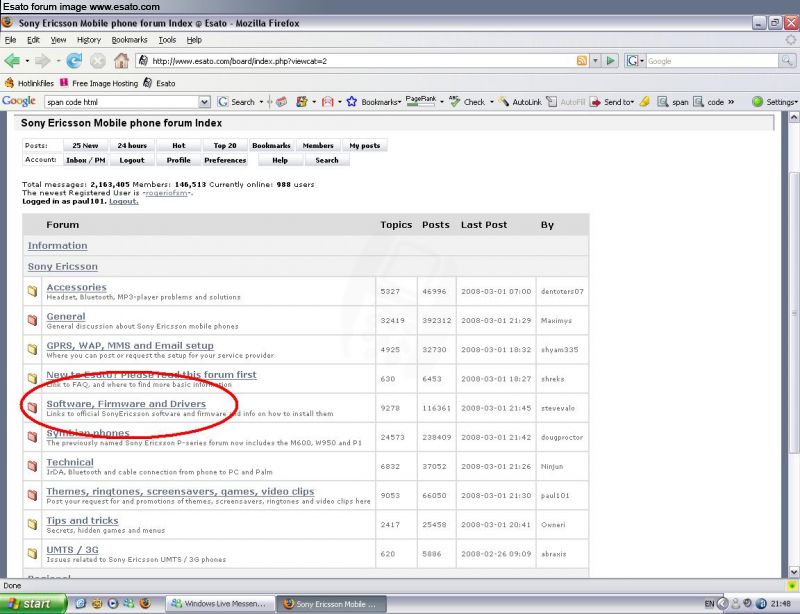The height and width of the screenshot is (614, 800).
Task: Click the 25 New posts button
Action: 85,145
